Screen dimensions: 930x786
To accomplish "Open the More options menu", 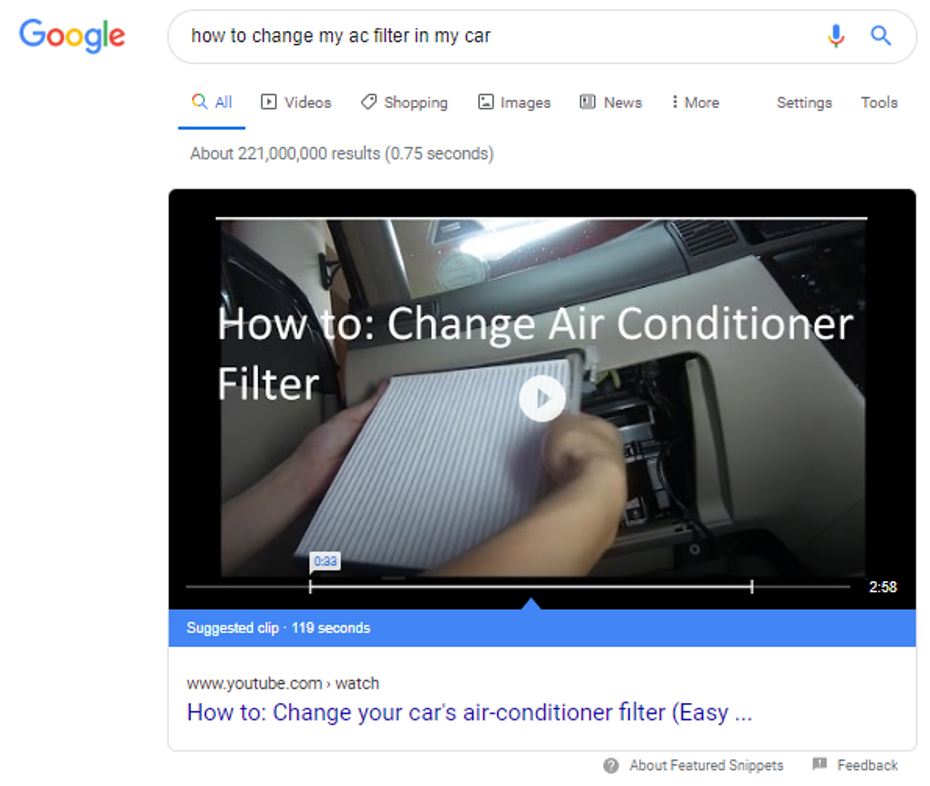I will pyautogui.click(x=695, y=103).
